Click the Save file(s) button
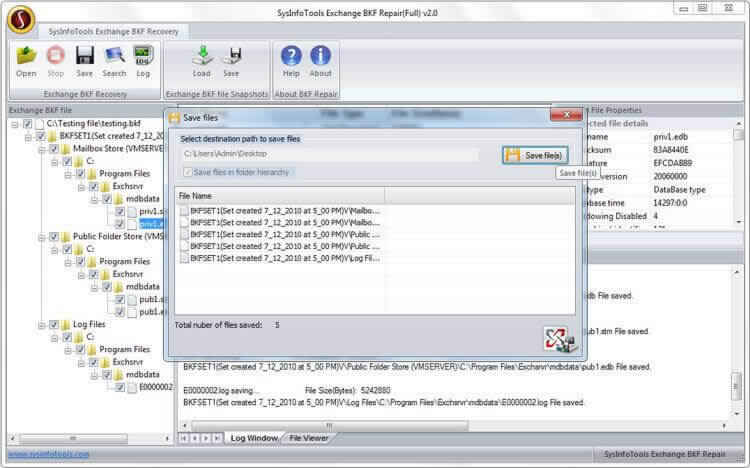The height and width of the screenshot is (468, 750). (x=535, y=155)
